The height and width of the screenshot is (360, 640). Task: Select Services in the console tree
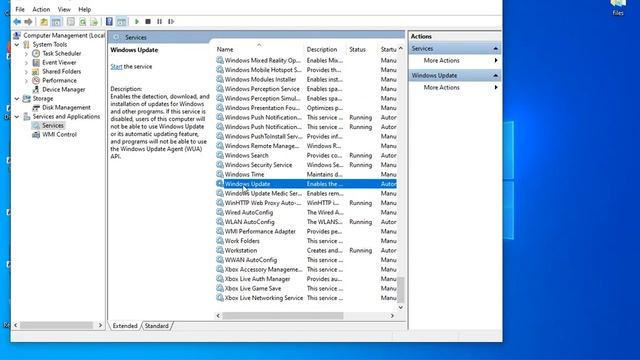(53, 125)
